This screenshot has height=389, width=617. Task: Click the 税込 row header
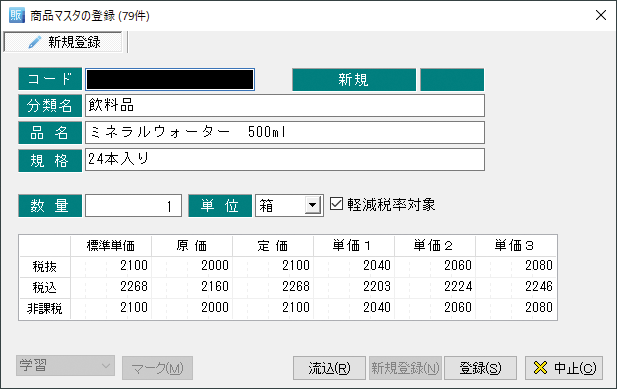point(45,287)
